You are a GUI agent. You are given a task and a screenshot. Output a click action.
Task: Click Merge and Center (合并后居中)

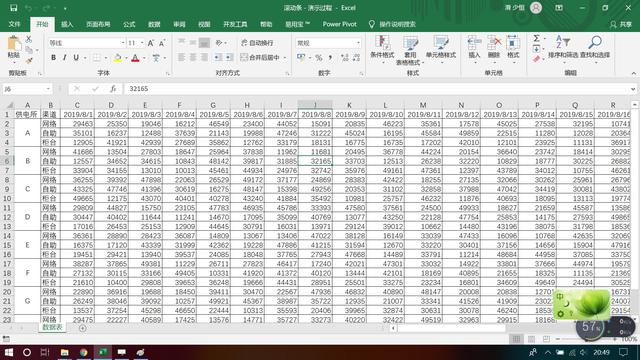pos(260,58)
